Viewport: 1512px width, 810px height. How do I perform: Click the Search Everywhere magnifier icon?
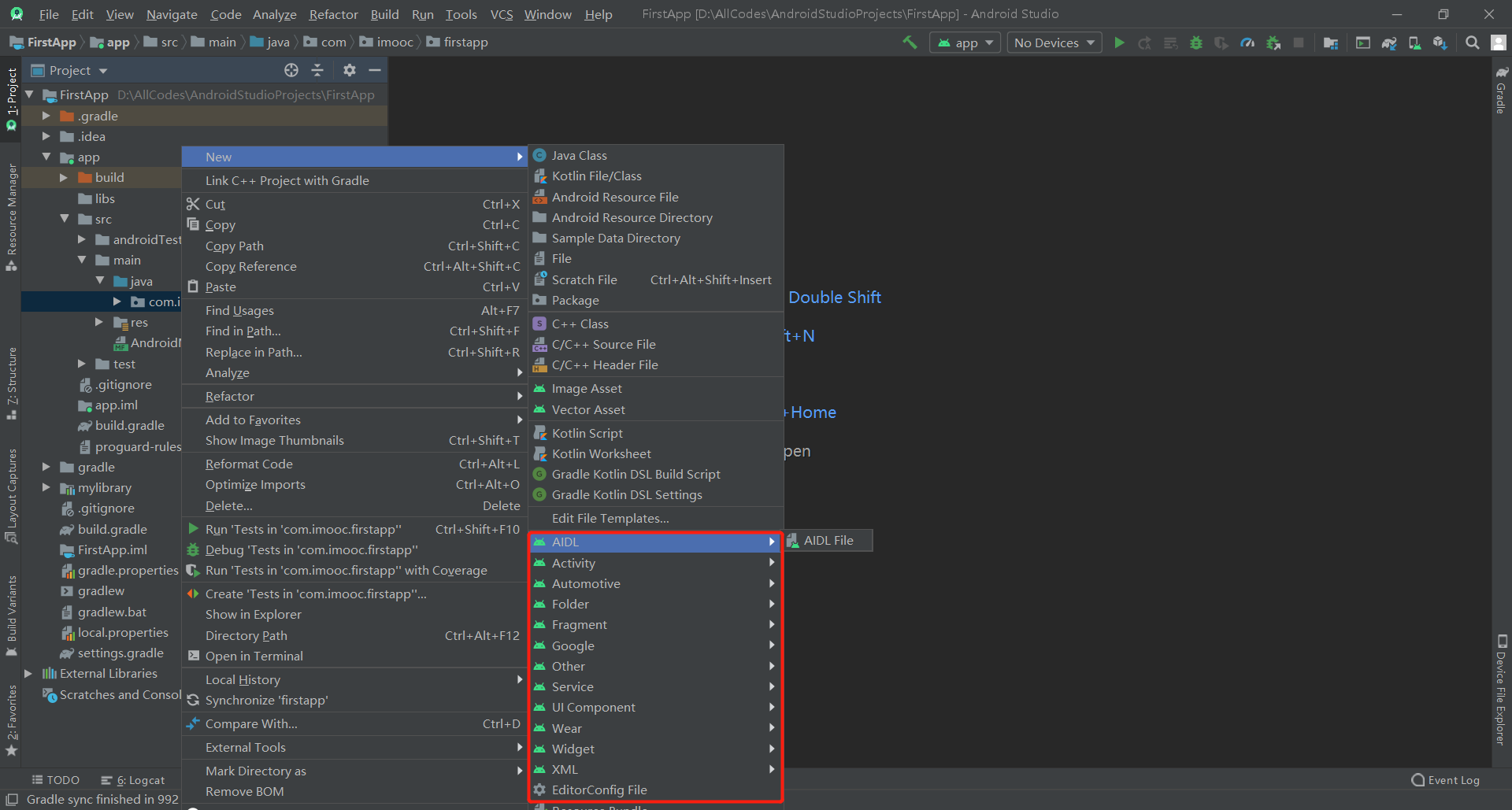(1472, 43)
